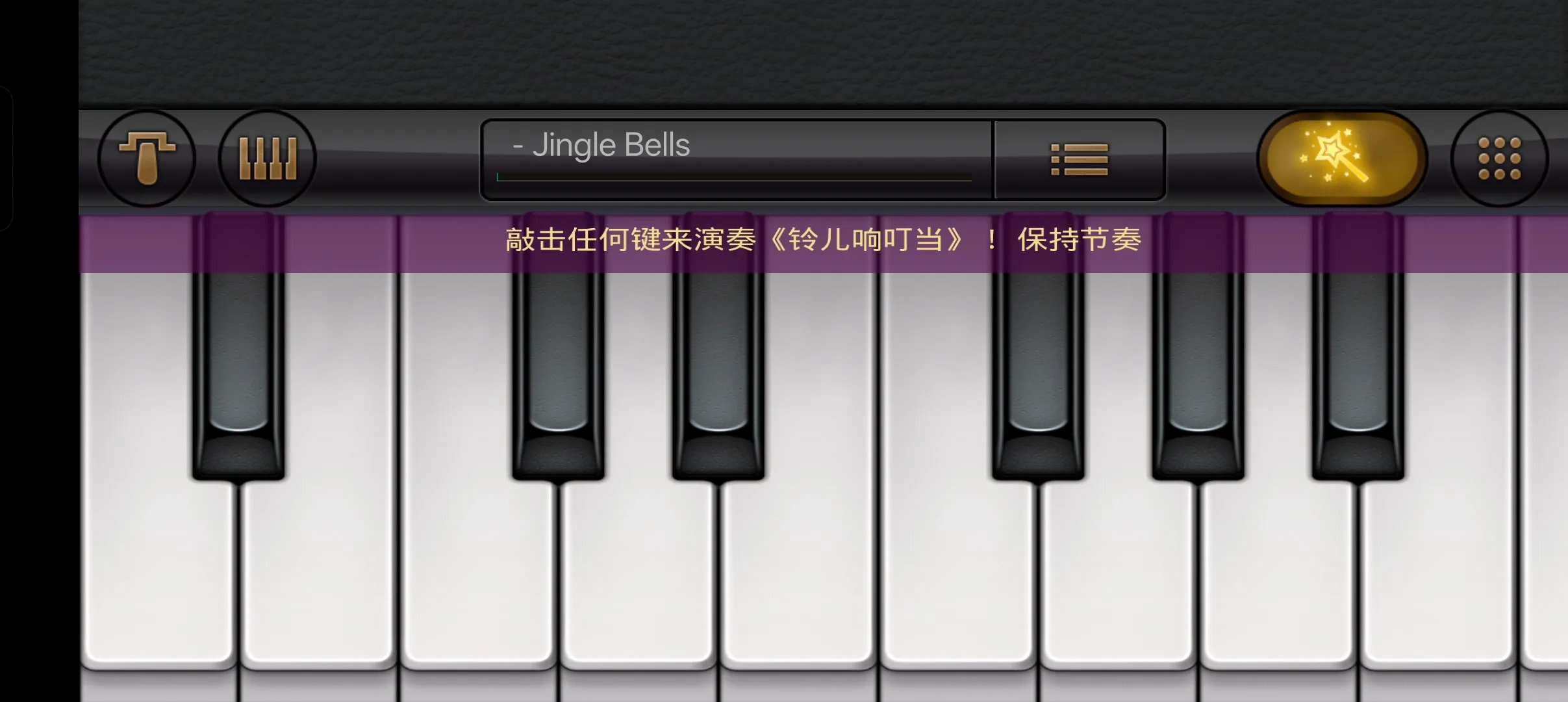The height and width of the screenshot is (702, 1568).
Task: Select the Jingle Bells song title field
Action: (737, 159)
